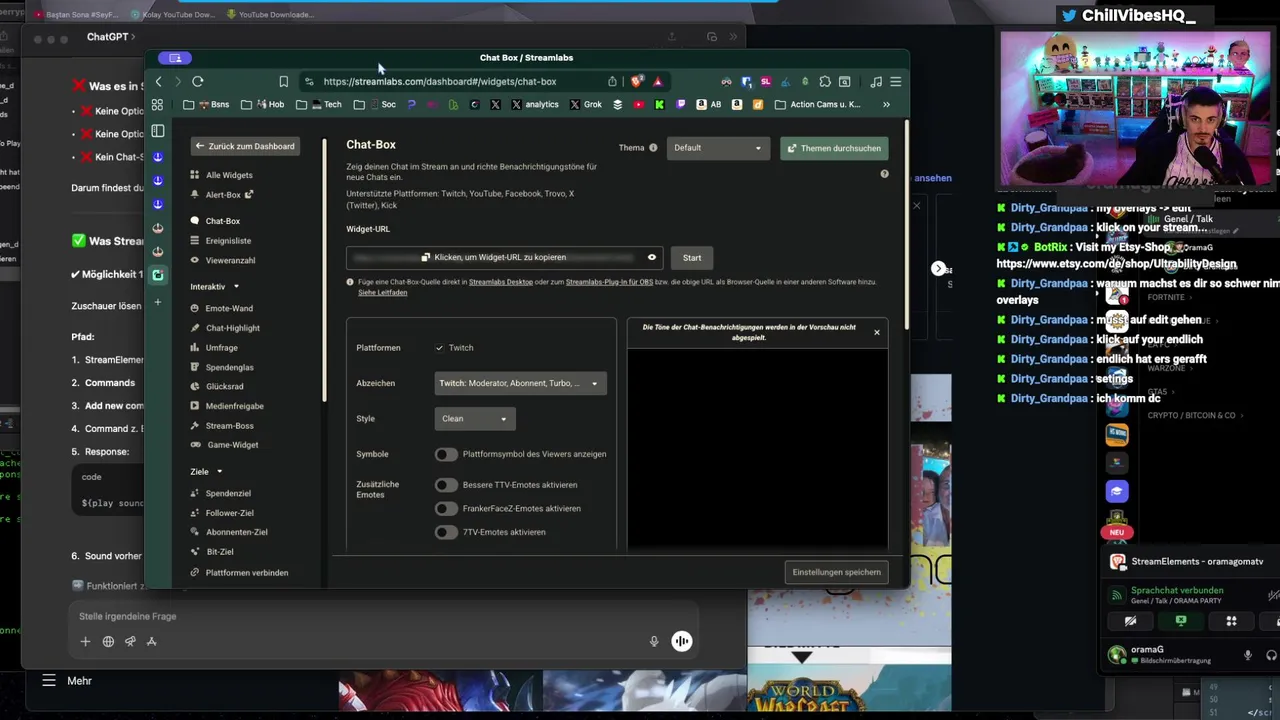Open the Brave Rewards triangle icon
The height and width of the screenshot is (720, 1280).
(x=657, y=82)
